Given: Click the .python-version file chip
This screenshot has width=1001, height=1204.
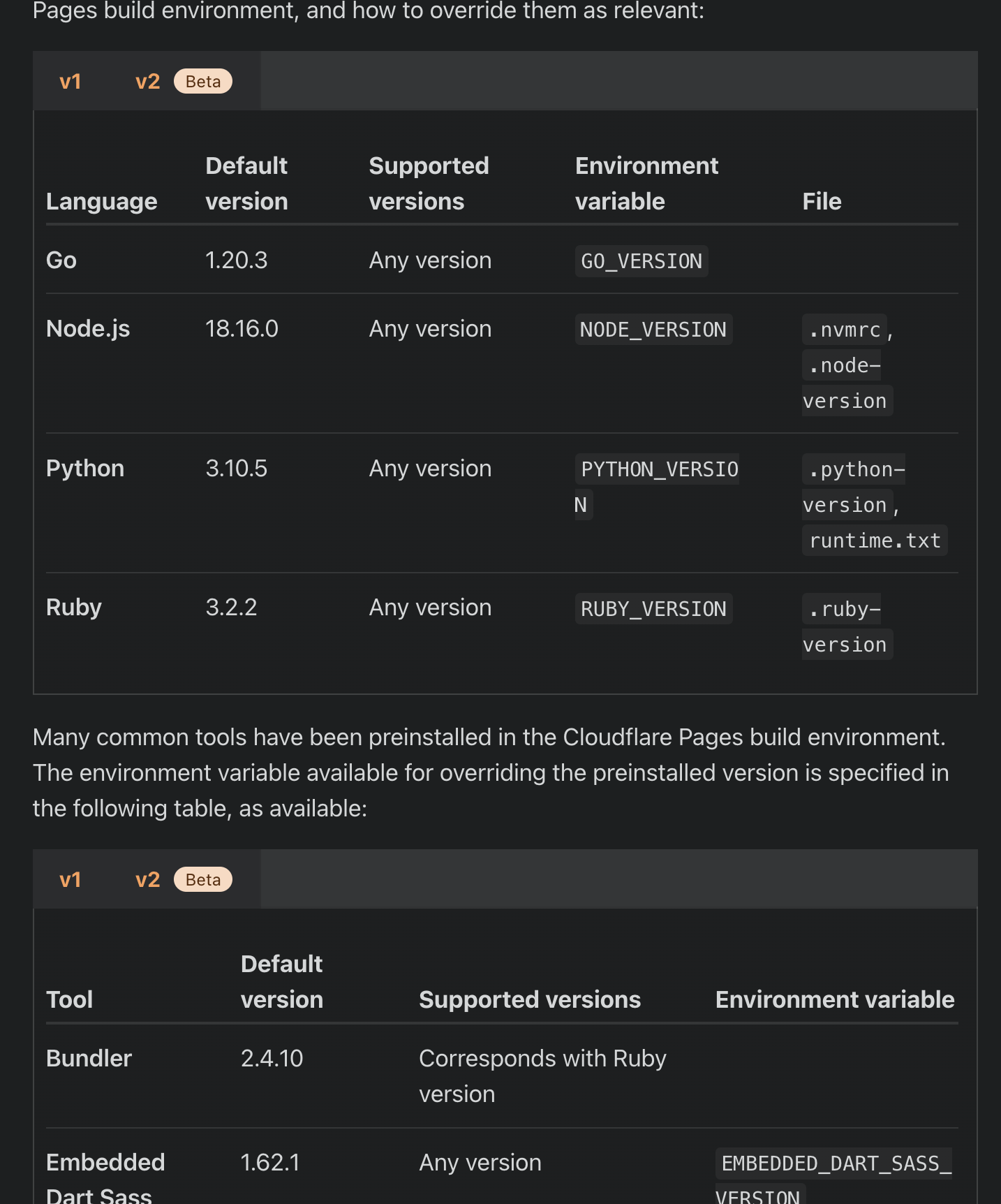Looking at the screenshot, I should (x=853, y=487).
